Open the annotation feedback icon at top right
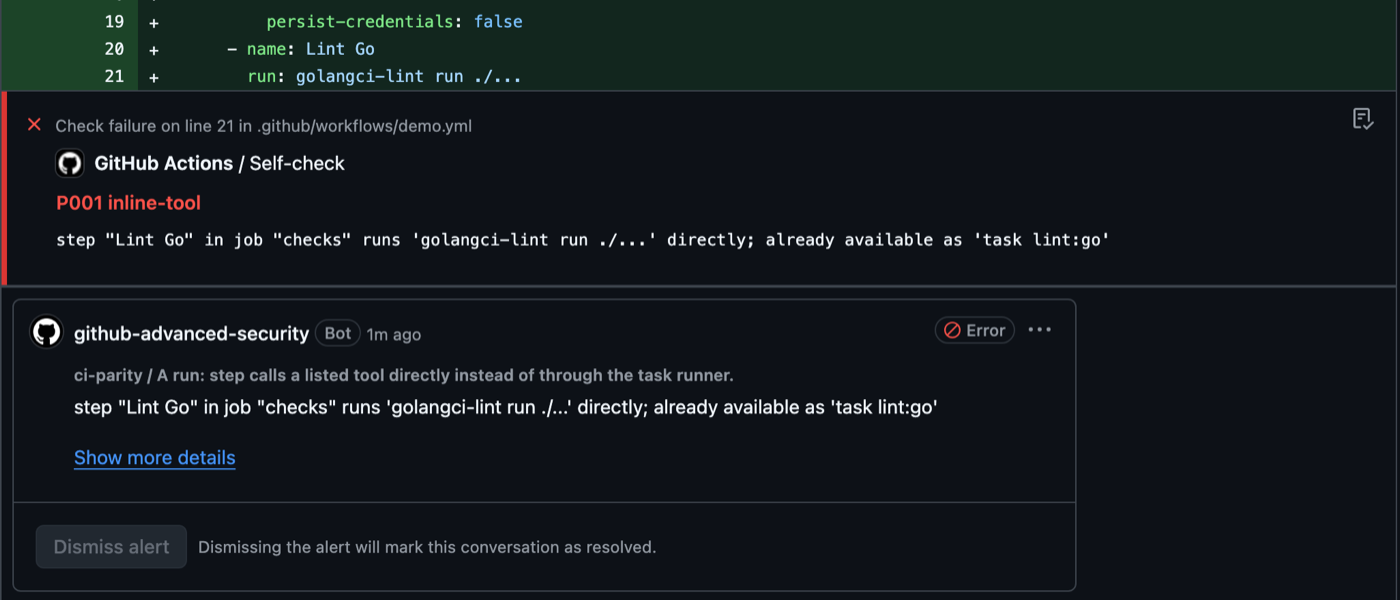 pos(1362,119)
